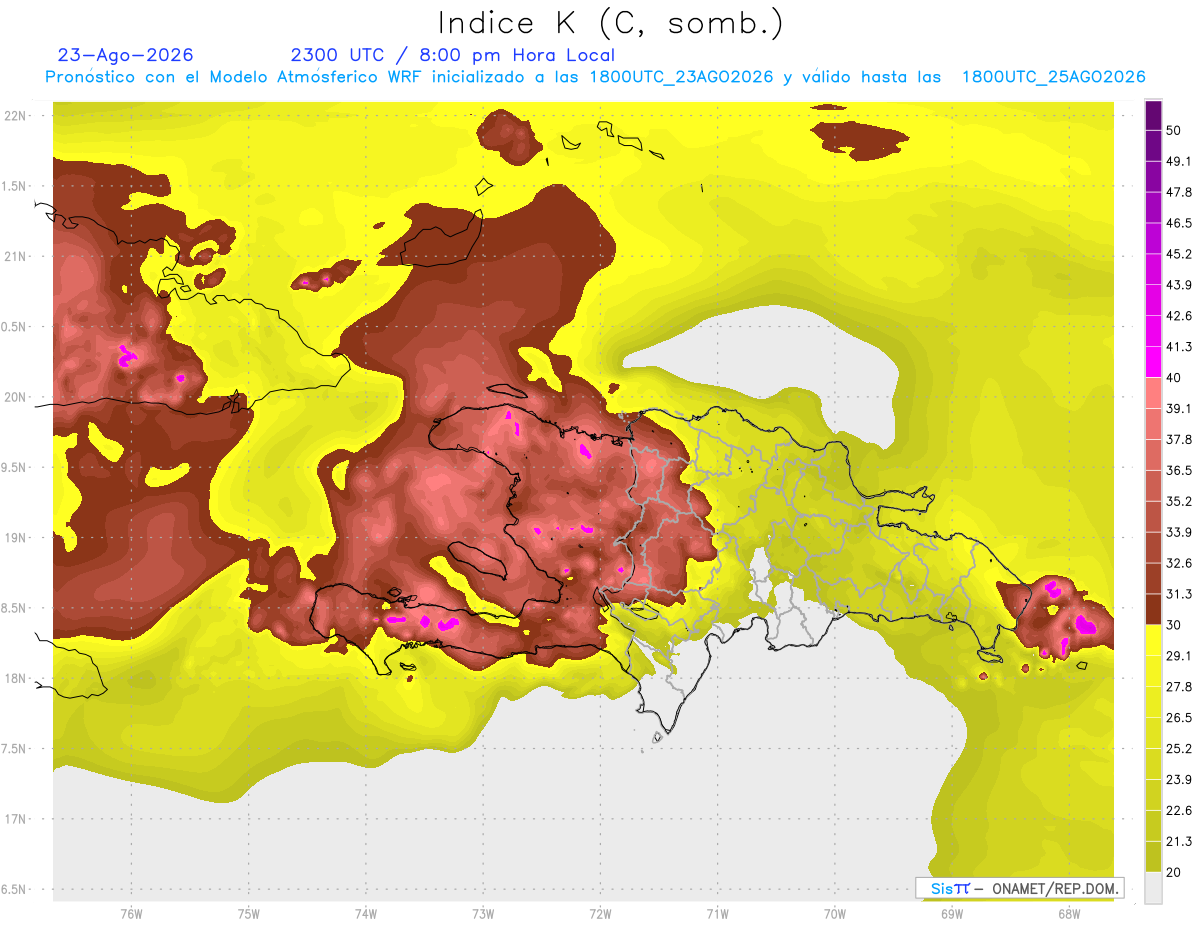Click colorbar value "26.5"
Viewport: 1200px width, 927px height.
click(1179, 718)
